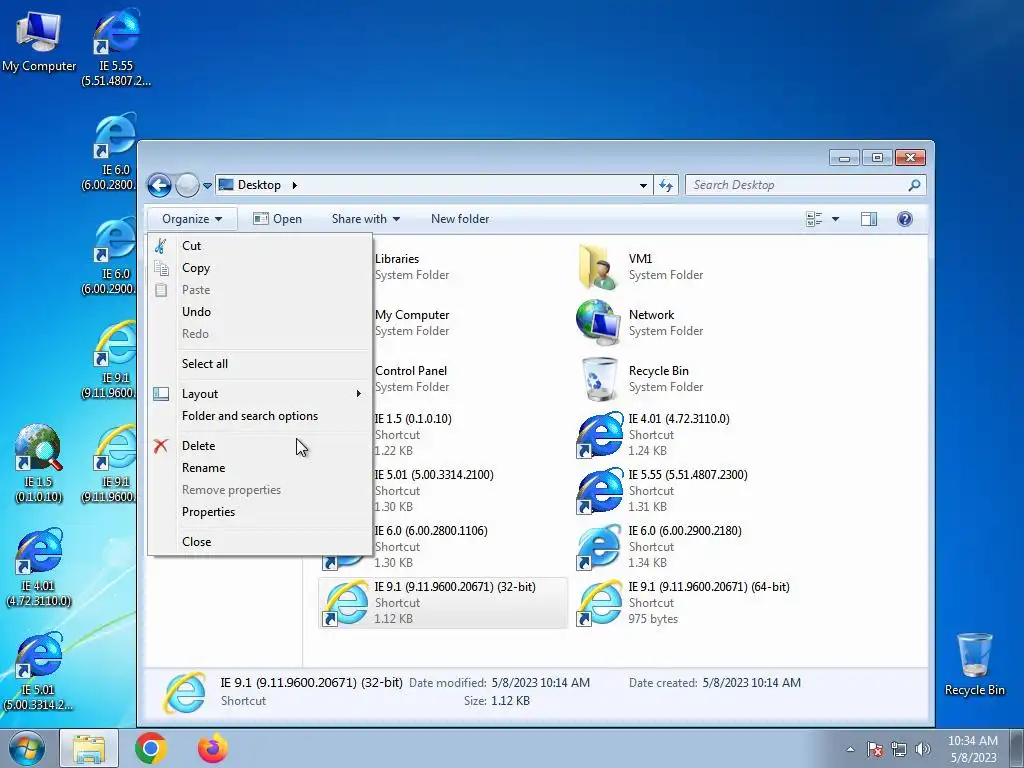Click My Computer desktop icon

39,41
